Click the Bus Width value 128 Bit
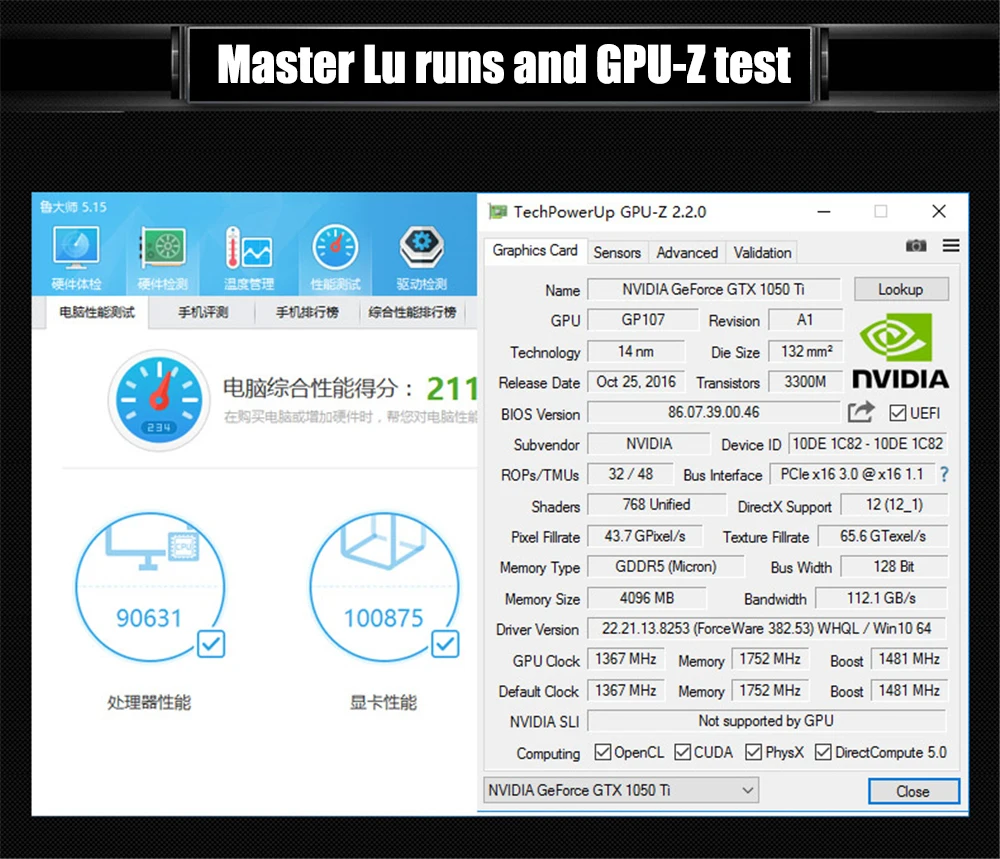 coord(893,566)
